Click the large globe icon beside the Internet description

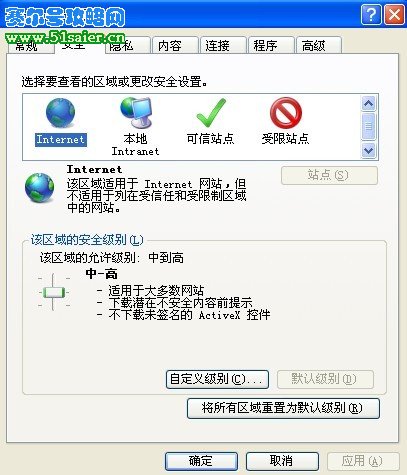tap(40, 188)
